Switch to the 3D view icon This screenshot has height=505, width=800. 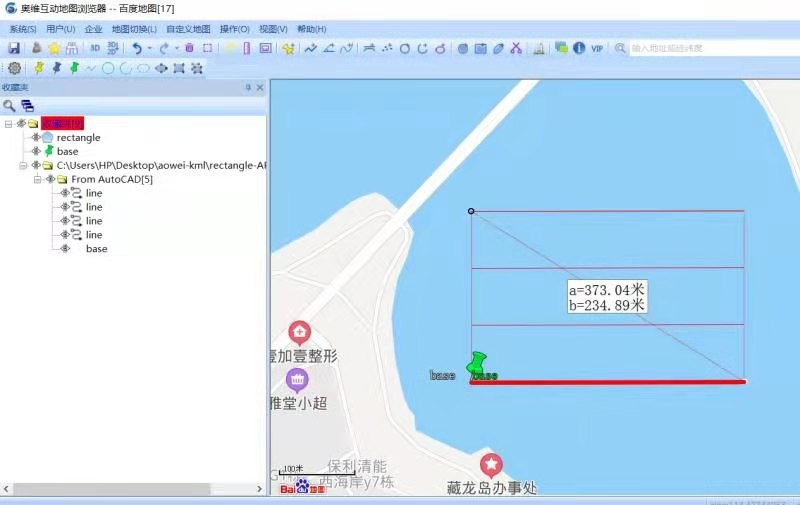(96, 48)
